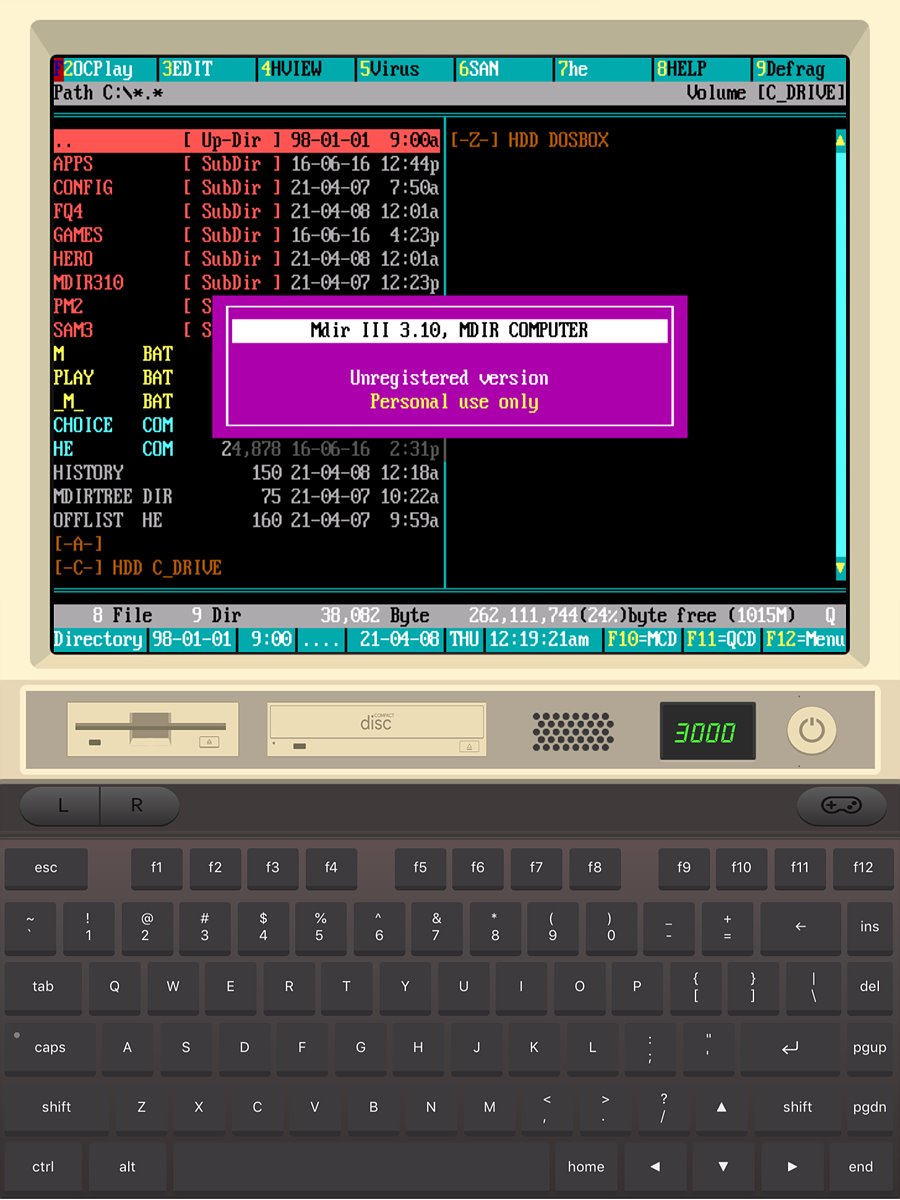Tap the right shift key
The image size is (900, 1200).
pos(797,1107)
